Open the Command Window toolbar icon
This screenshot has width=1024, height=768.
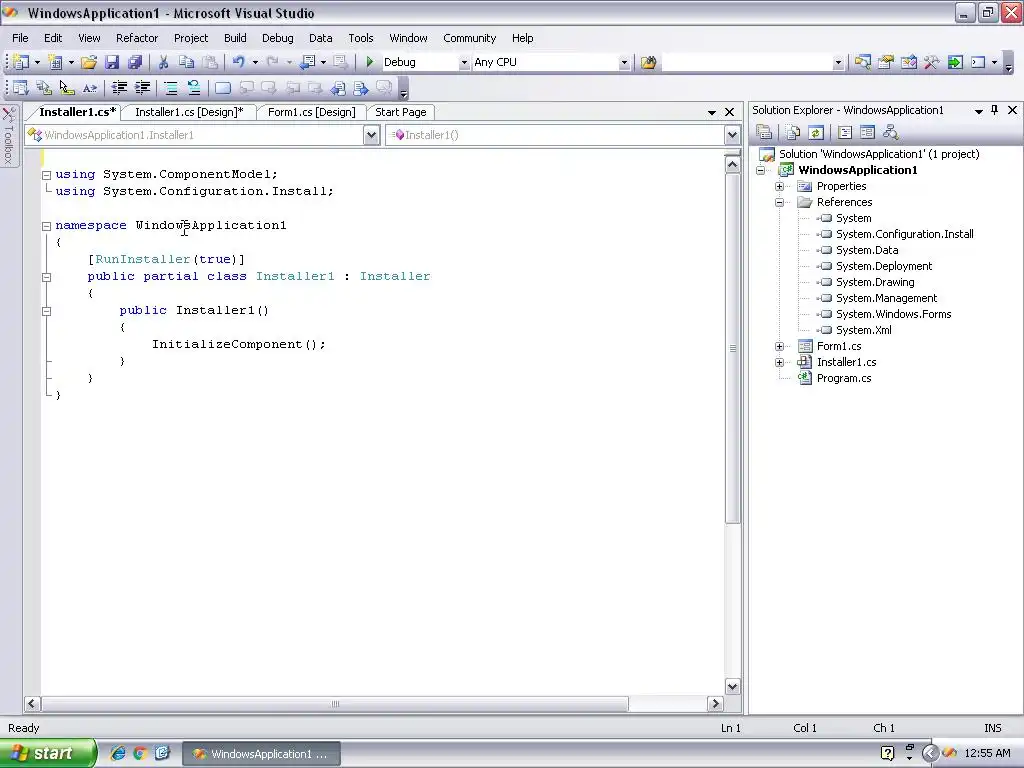(x=978, y=62)
